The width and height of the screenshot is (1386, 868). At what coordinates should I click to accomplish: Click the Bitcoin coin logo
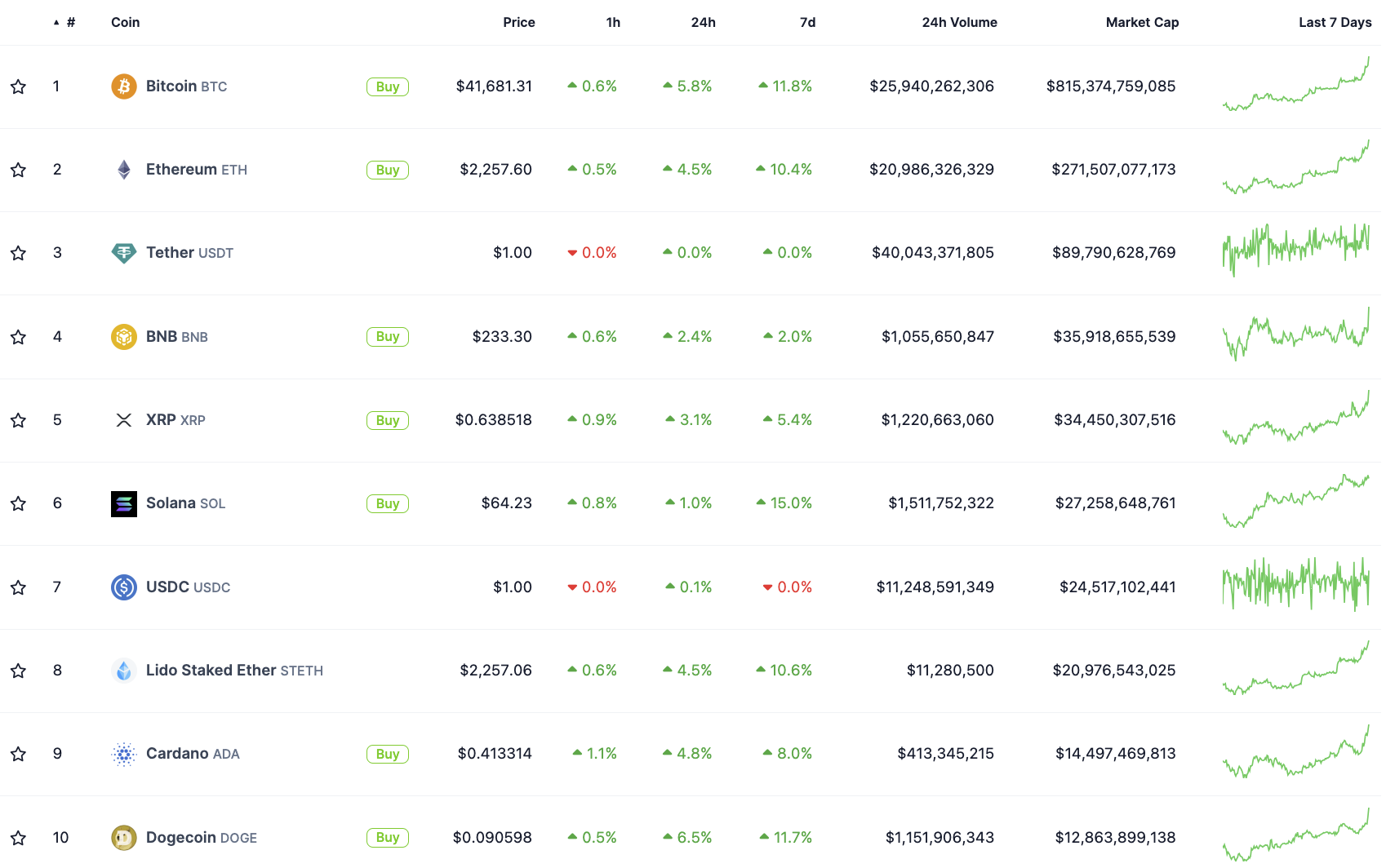(x=124, y=86)
